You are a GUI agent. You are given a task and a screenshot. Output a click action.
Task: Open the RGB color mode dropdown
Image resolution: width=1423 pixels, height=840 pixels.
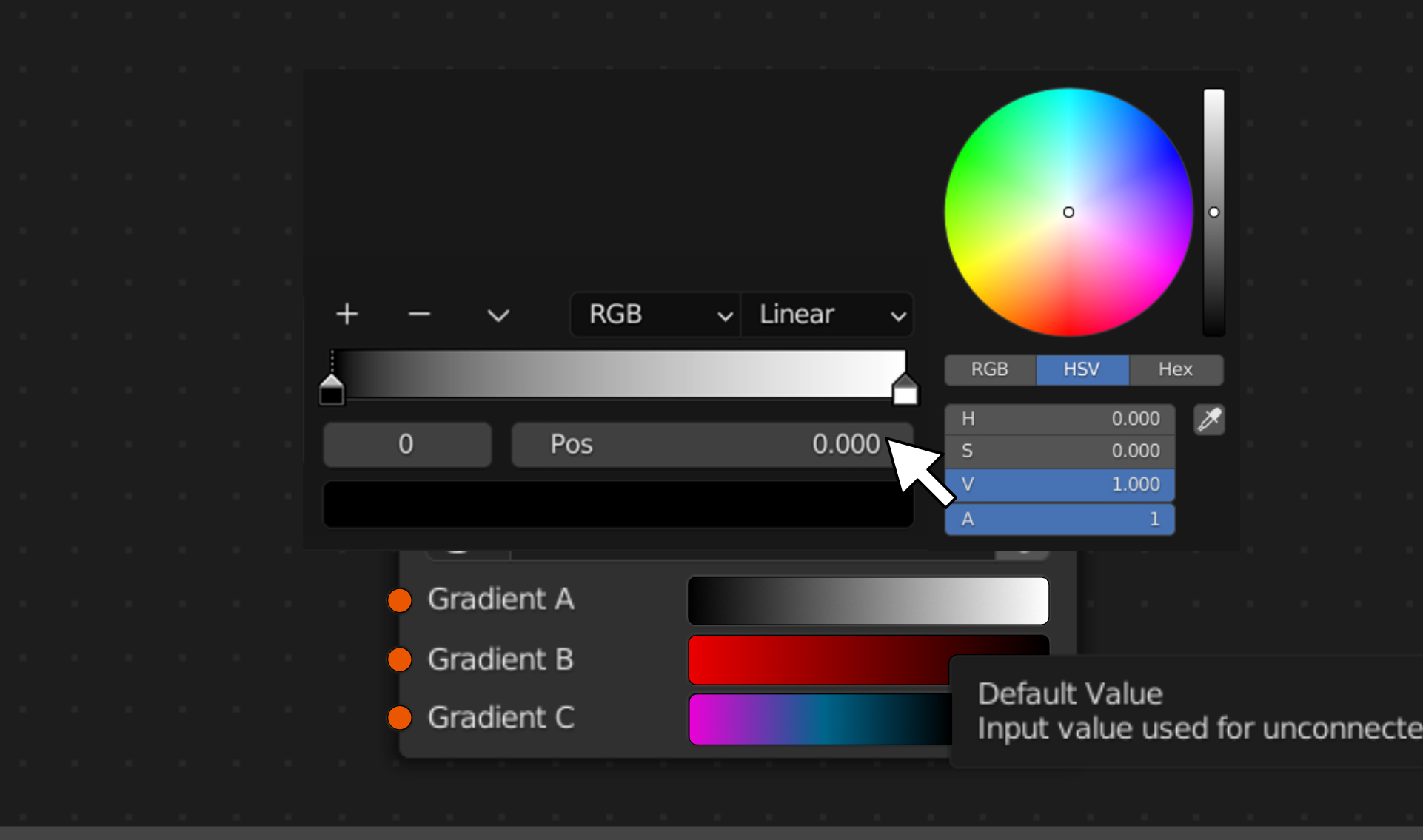click(655, 315)
